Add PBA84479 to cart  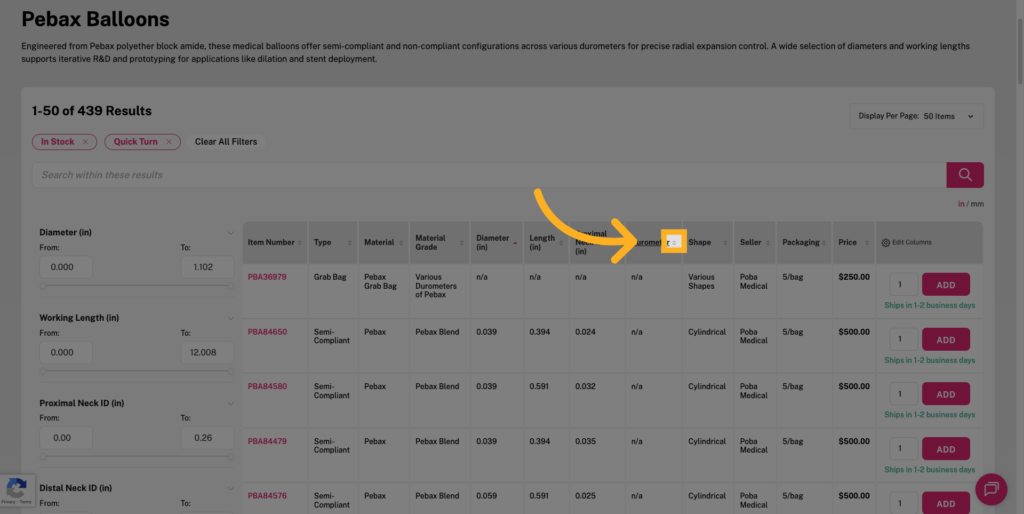946,449
